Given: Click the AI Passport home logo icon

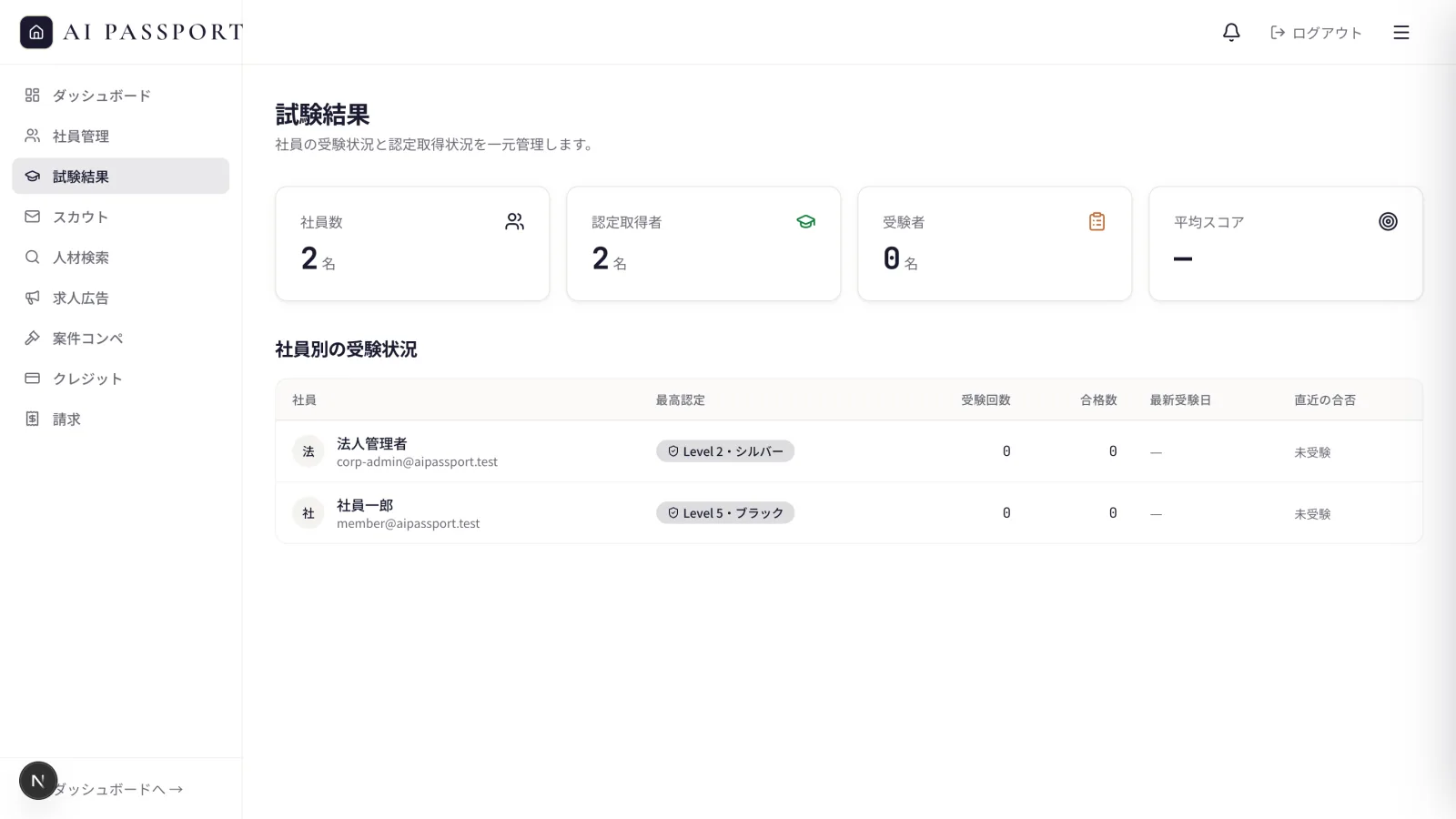Looking at the screenshot, I should [36, 33].
